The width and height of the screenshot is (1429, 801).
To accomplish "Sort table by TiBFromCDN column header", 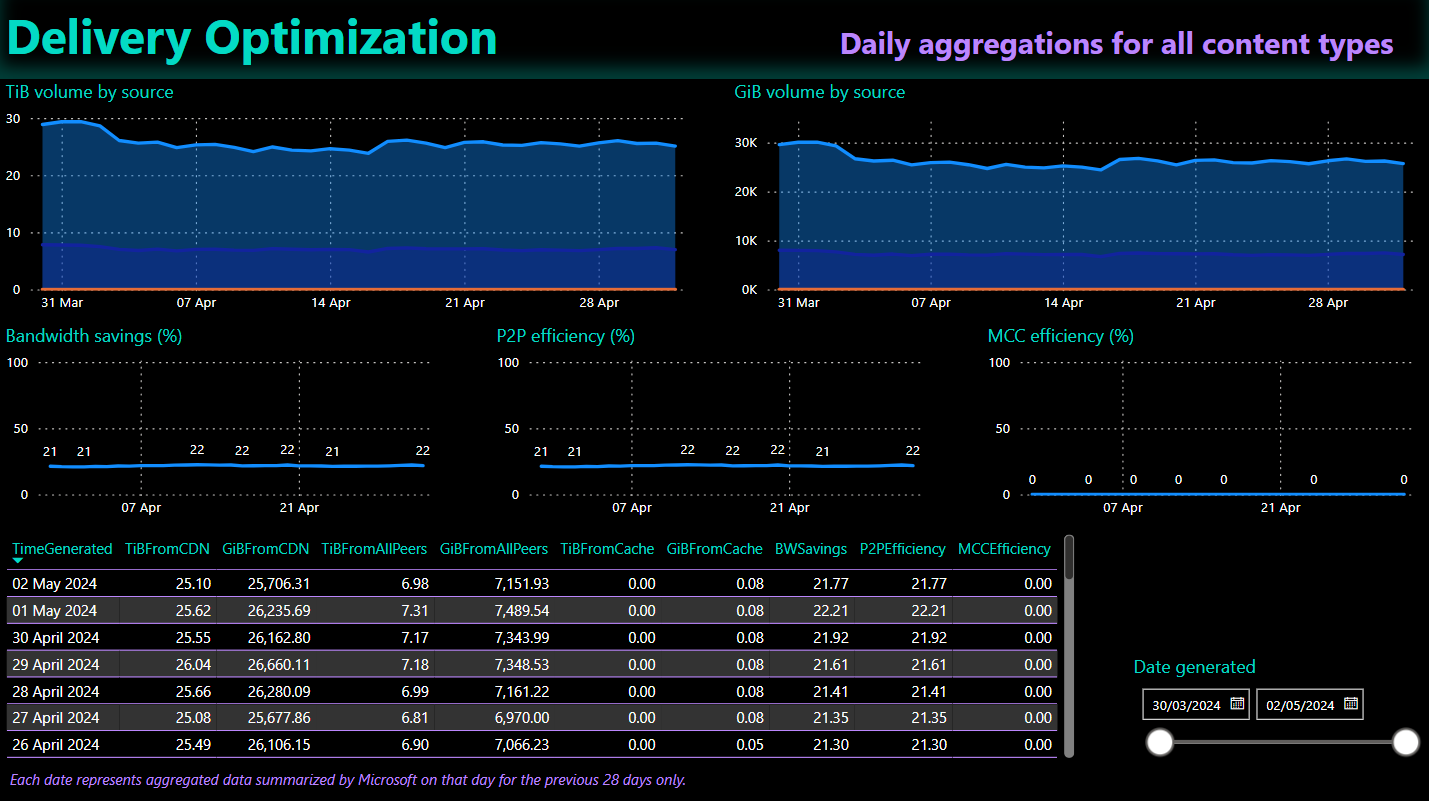I will pos(166,549).
